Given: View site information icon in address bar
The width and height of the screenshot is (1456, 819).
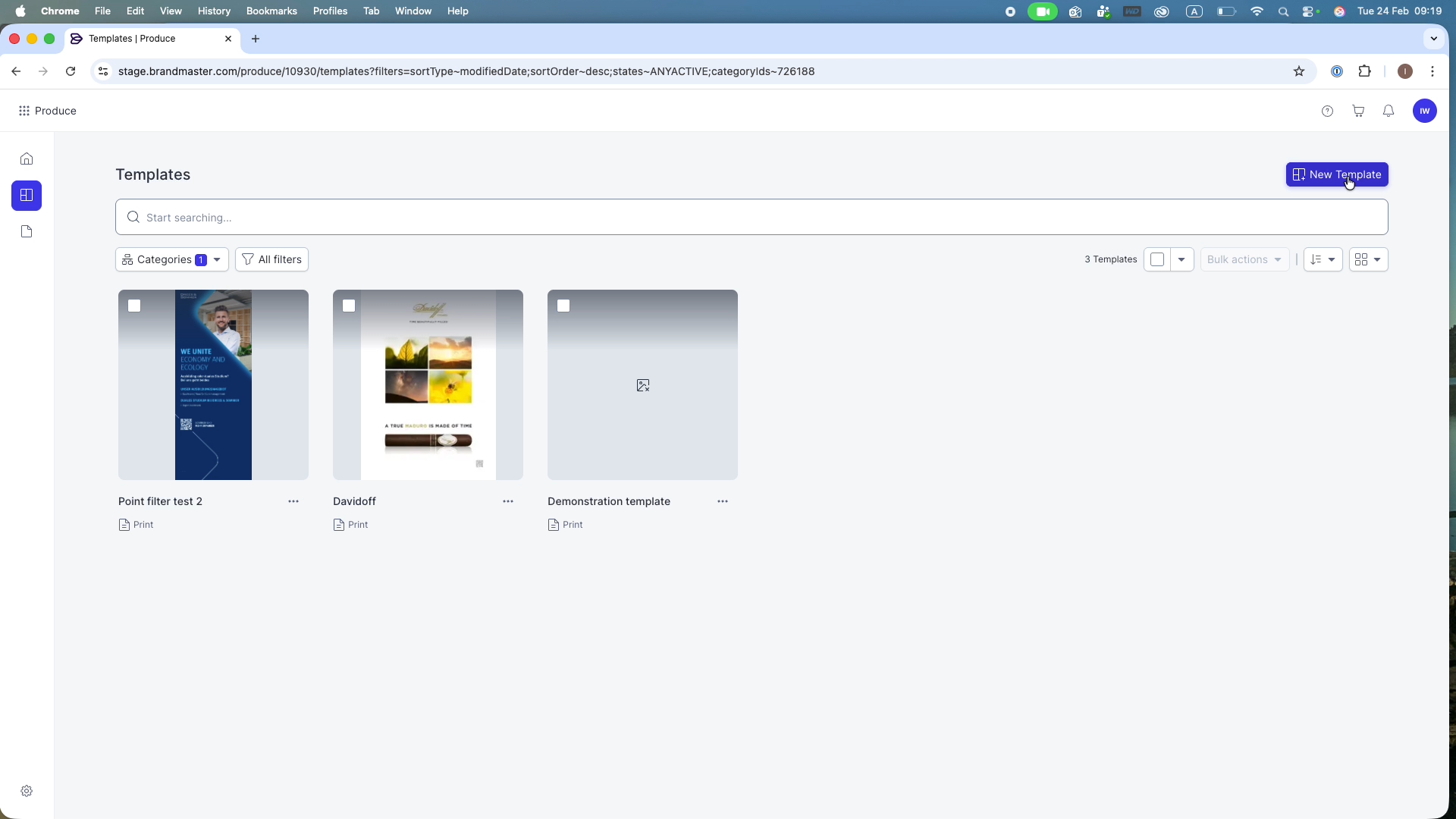Looking at the screenshot, I should click(x=103, y=71).
